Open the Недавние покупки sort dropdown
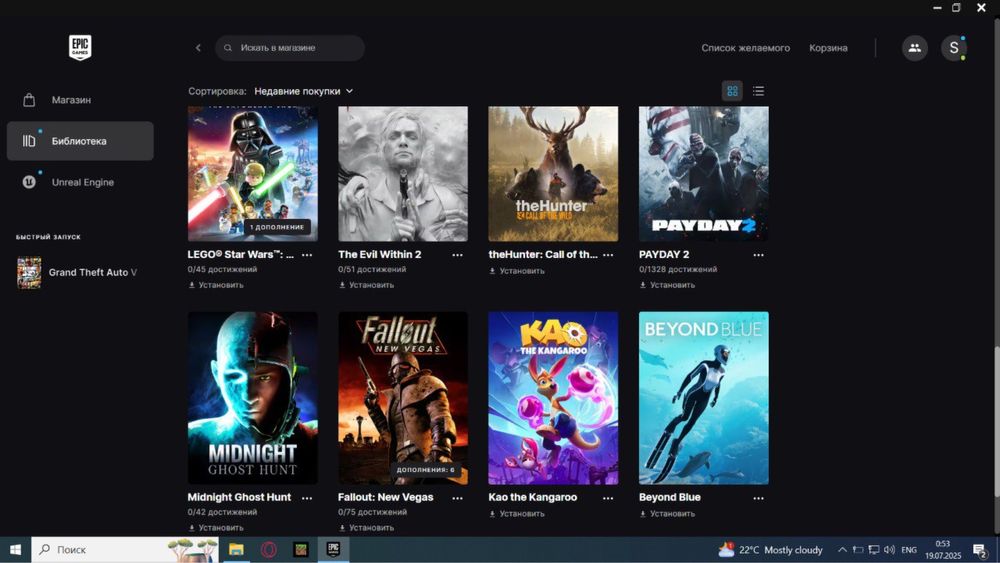The image size is (1000, 563). click(x=304, y=91)
